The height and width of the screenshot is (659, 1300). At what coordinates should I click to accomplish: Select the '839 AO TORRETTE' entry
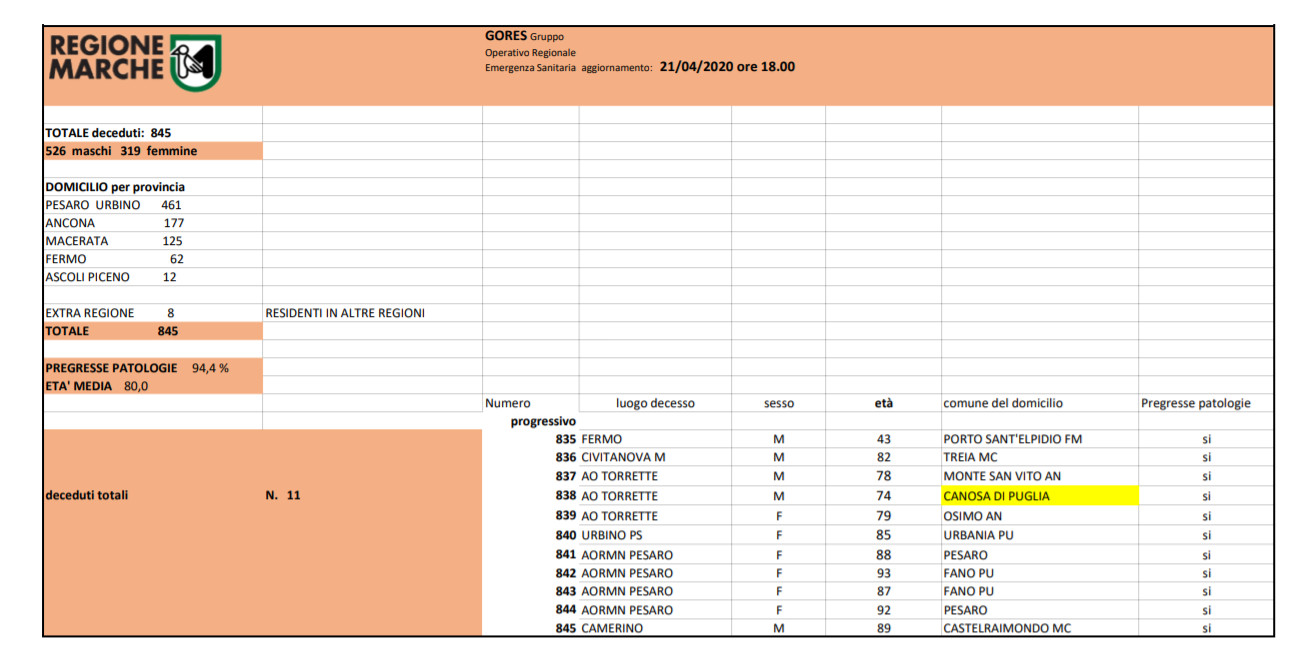tap(606, 516)
